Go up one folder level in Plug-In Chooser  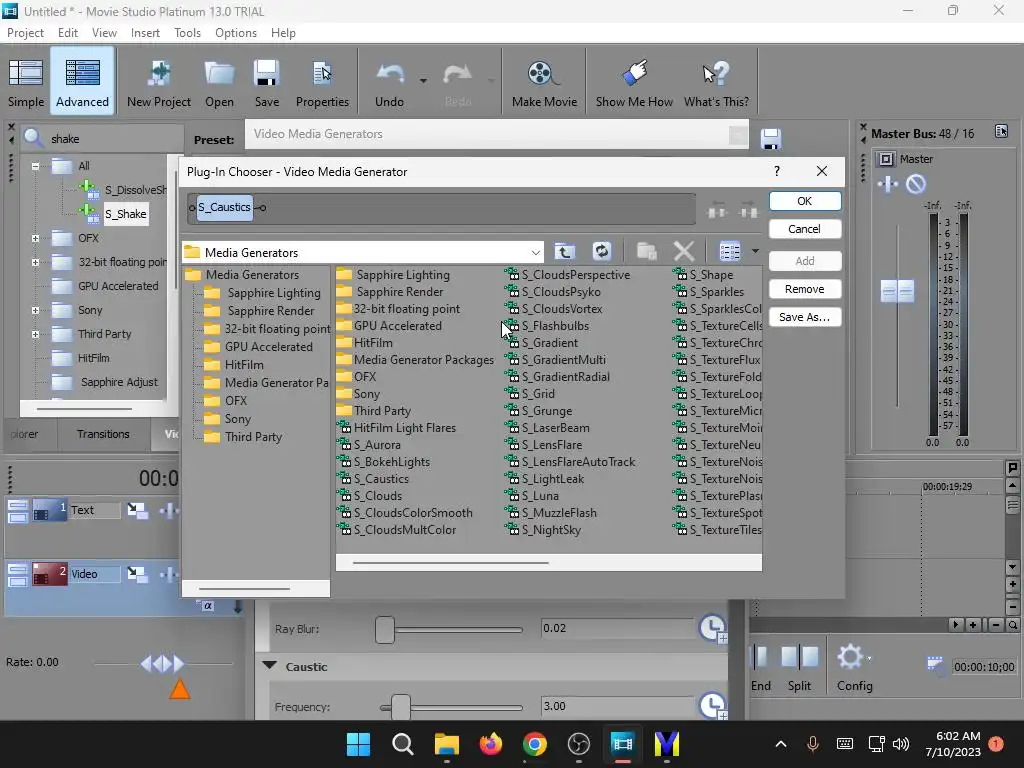tap(565, 251)
